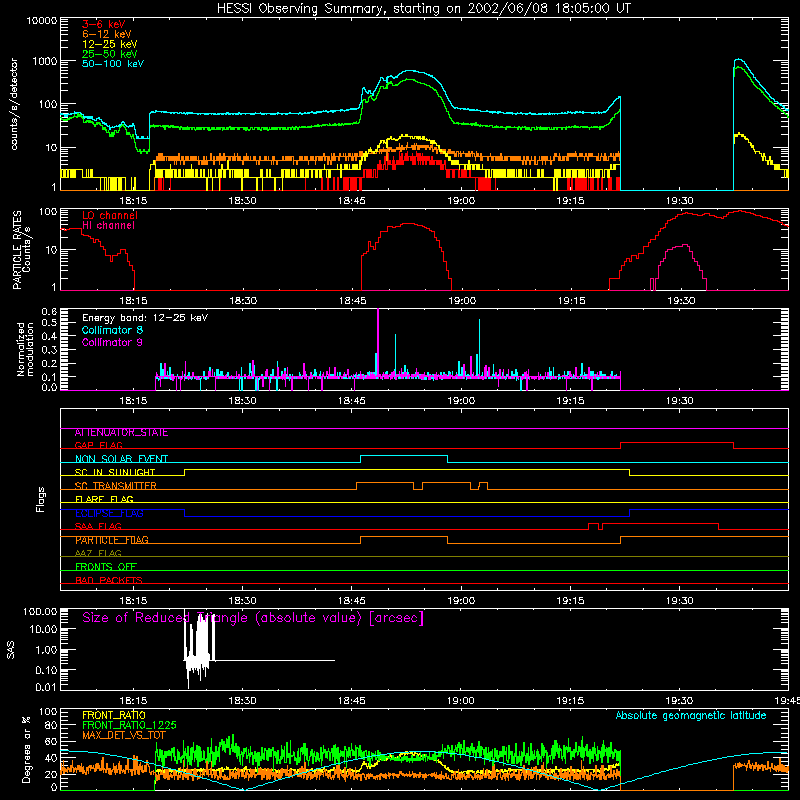Click the HESSI Observing Summary title text
This screenshot has width=800, height=800.
(424, 9)
